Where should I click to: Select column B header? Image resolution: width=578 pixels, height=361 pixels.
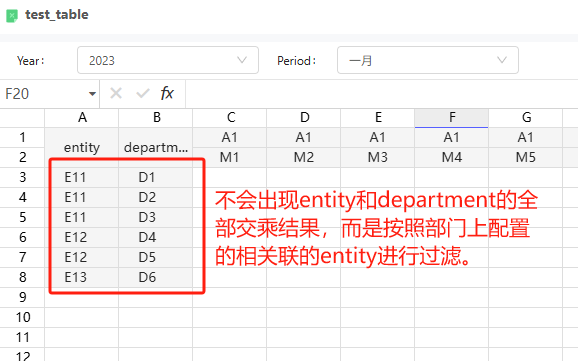(x=156, y=118)
